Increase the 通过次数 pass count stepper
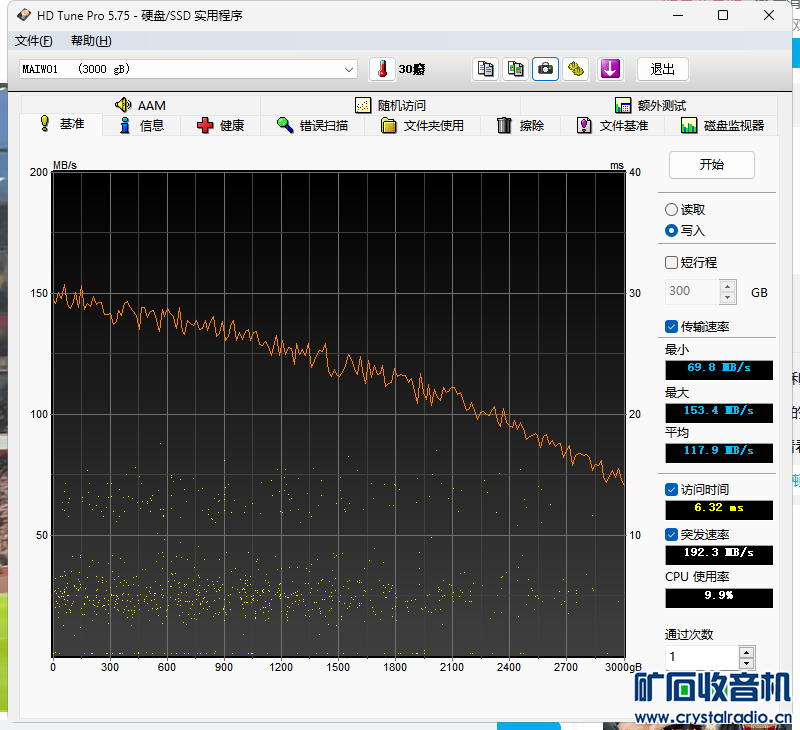The image size is (800, 730). [746, 652]
